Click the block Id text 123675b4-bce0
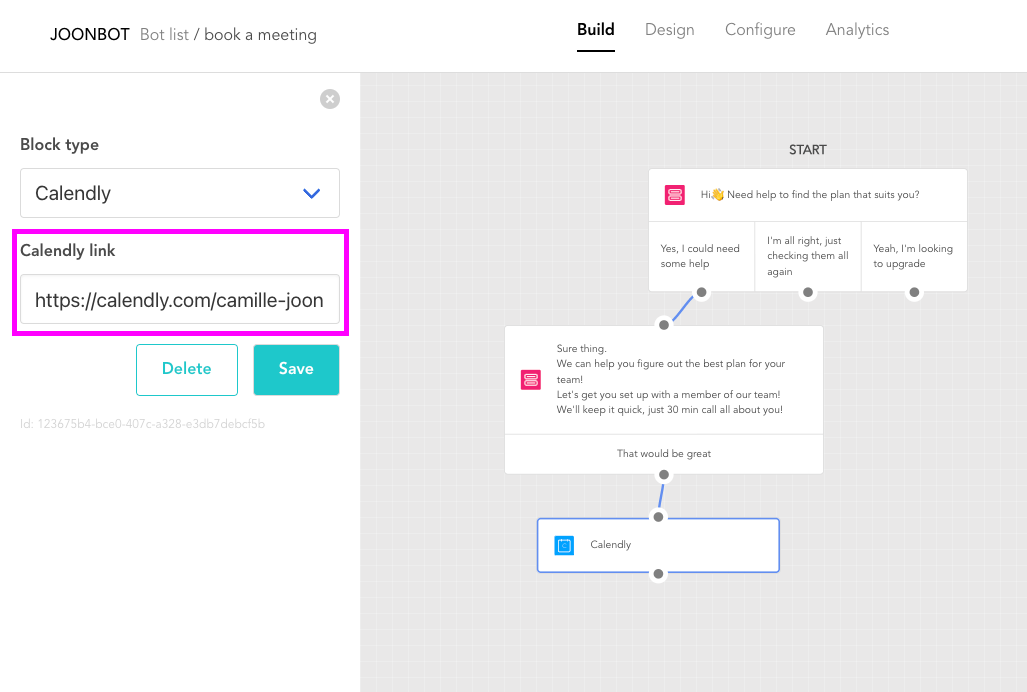Screen dimensions: 1027x692 tap(142, 424)
